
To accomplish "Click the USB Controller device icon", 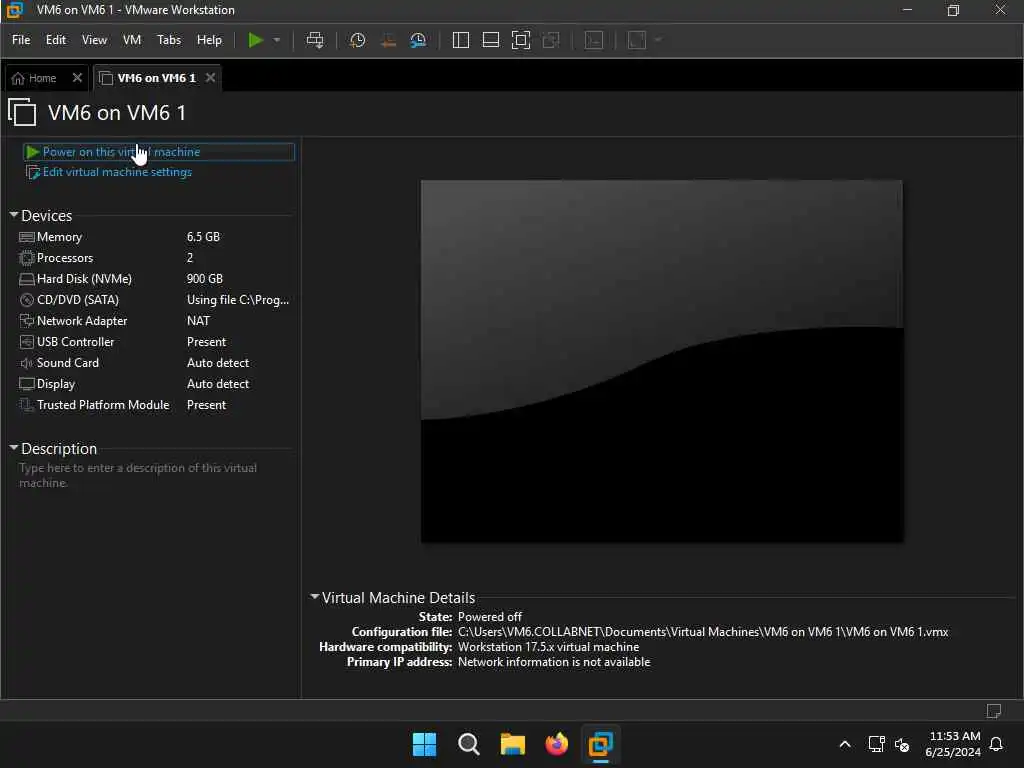I will (x=27, y=342).
